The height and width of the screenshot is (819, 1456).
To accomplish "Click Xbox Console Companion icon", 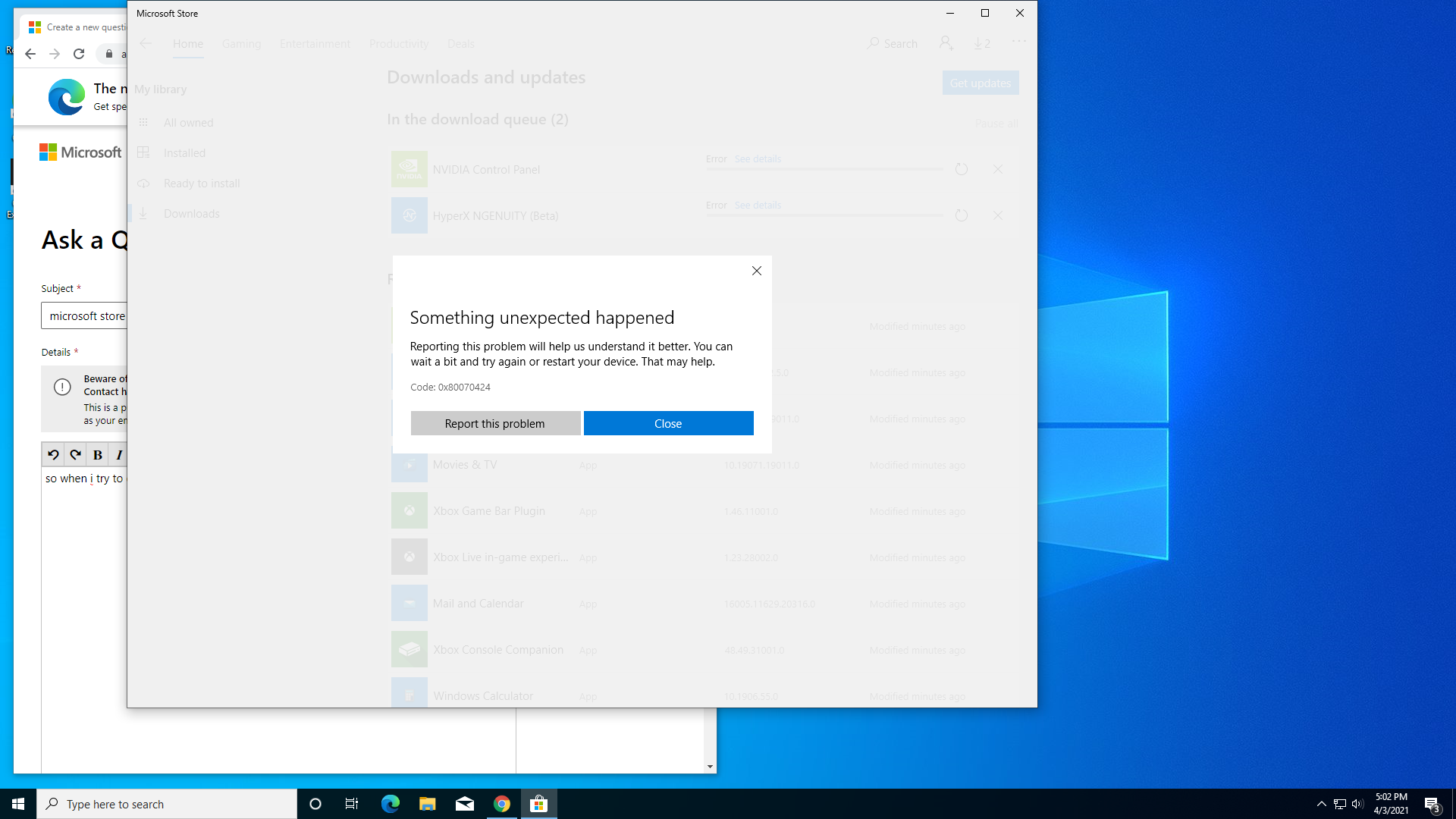I will [x=409, y=649].
